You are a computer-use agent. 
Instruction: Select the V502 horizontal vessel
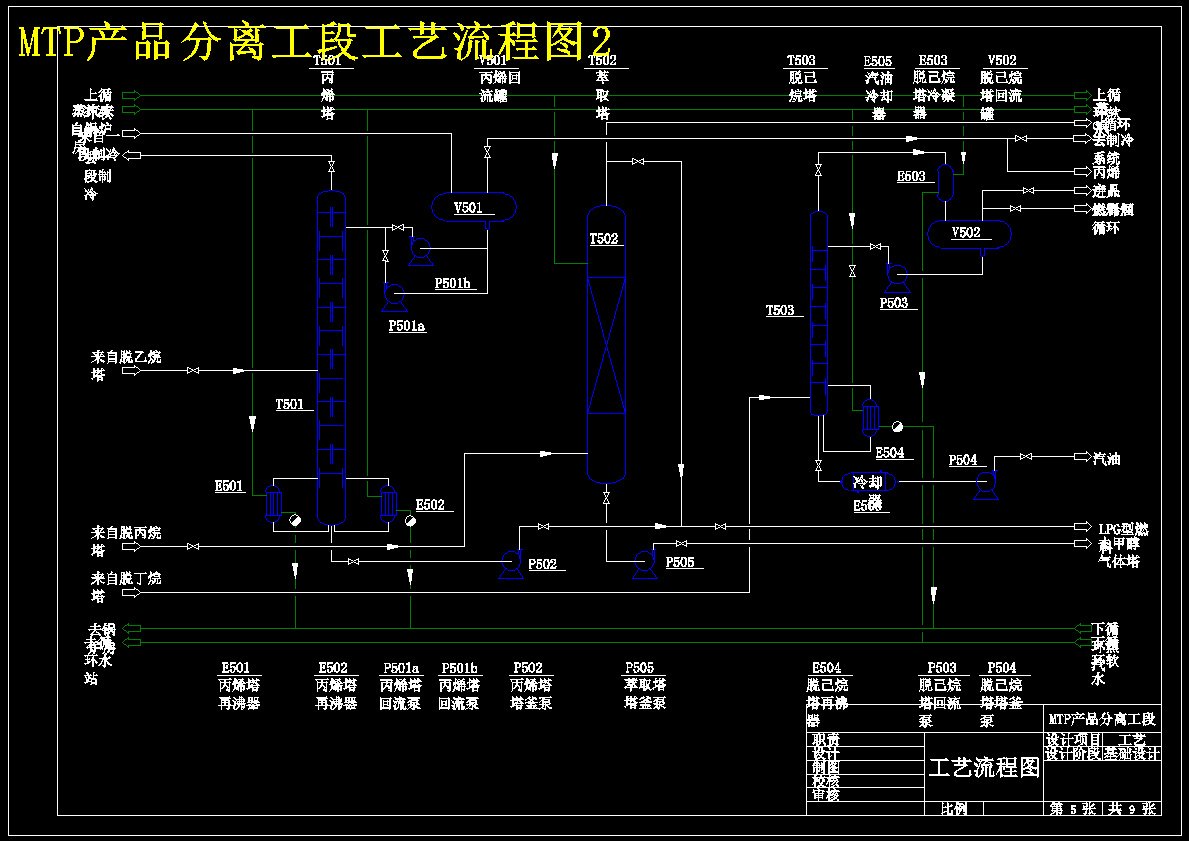969,234
